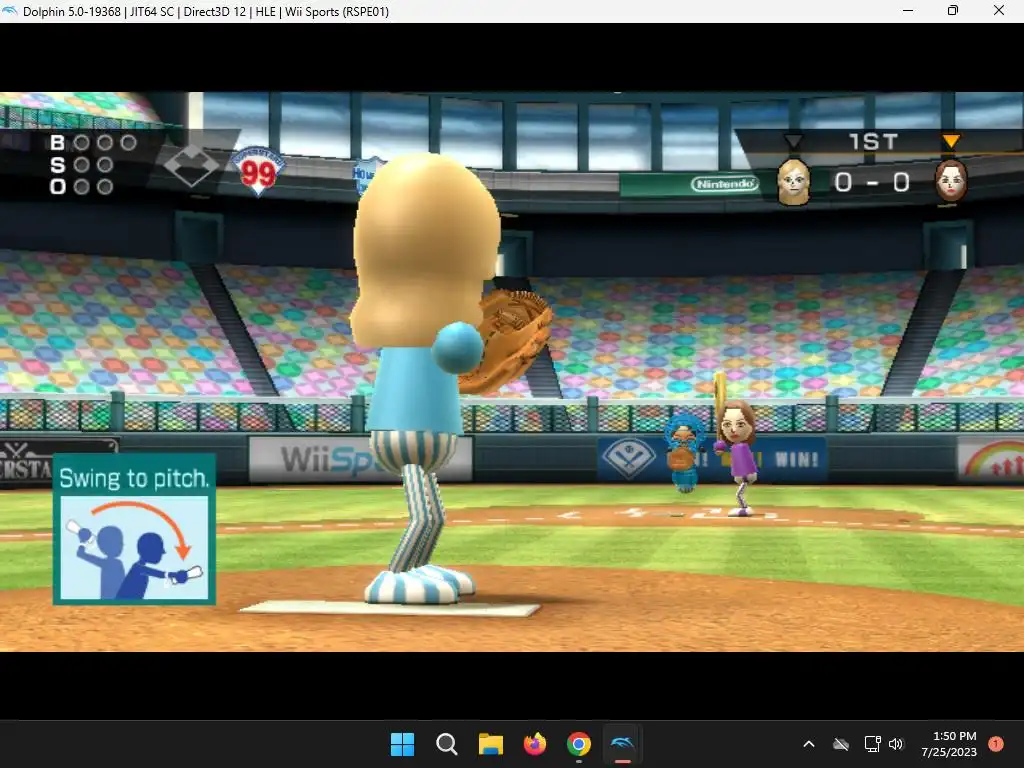Click the swing-to-pitch instruction picture

point(135,547)
